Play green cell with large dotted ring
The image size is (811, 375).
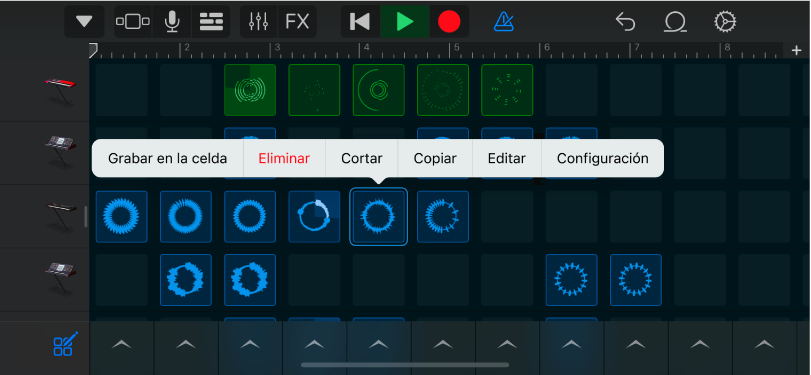[443, 90]
